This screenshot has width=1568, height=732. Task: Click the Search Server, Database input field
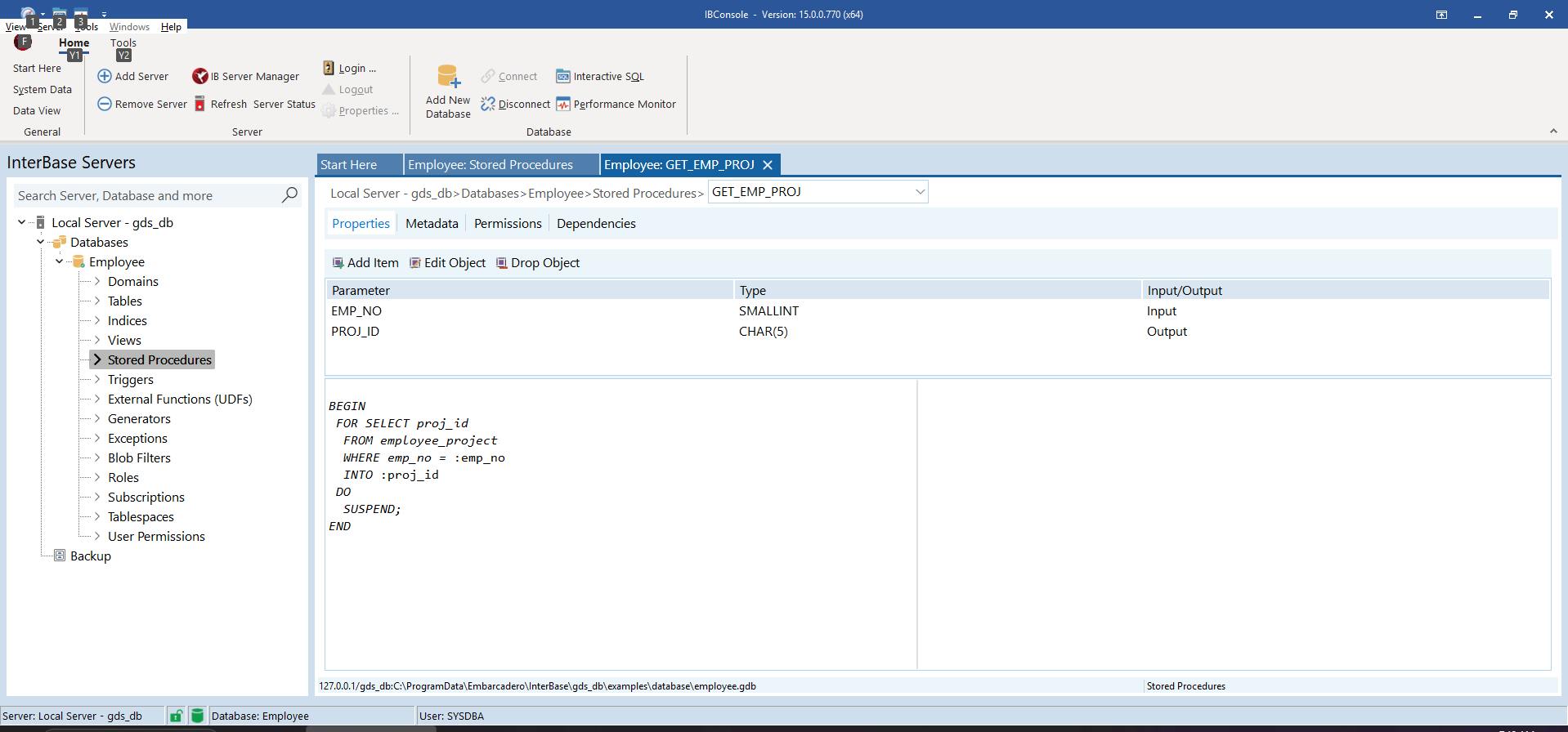147,196
